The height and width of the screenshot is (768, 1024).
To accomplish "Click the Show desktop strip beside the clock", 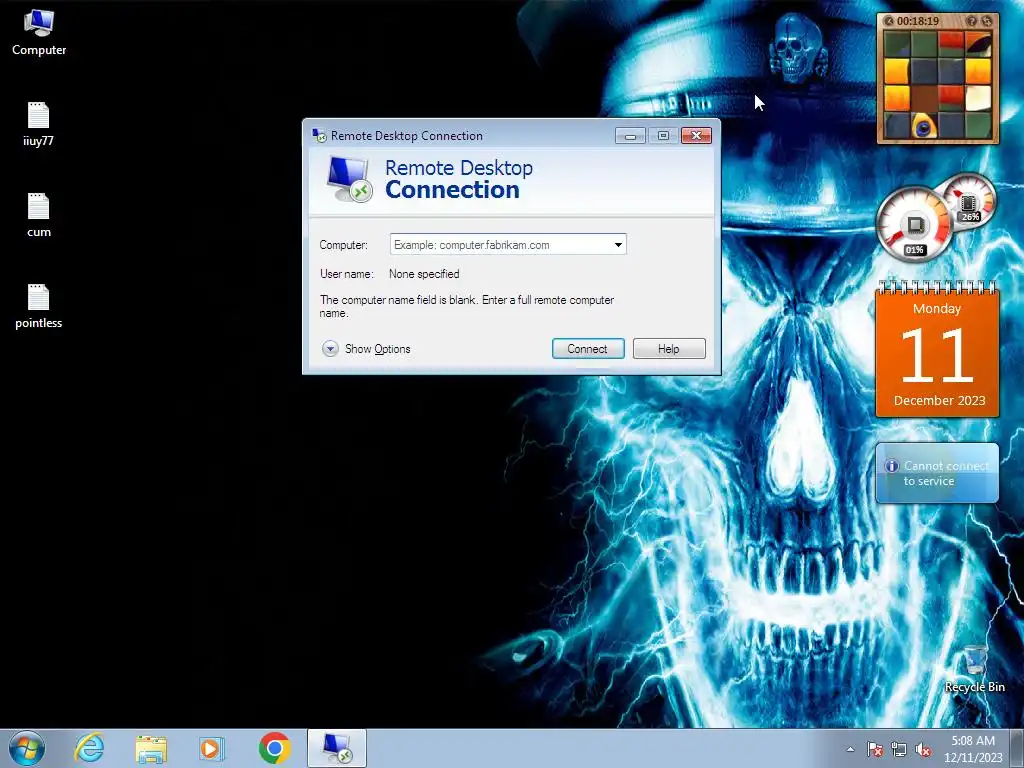I will (x=1017, y=748).
